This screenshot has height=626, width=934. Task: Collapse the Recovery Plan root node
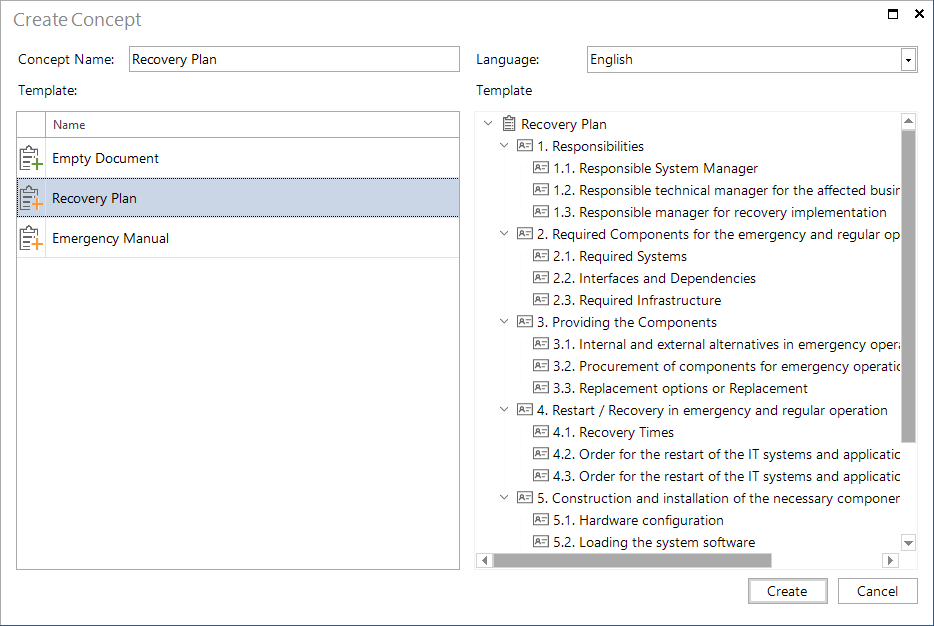(x=488, y=123)
